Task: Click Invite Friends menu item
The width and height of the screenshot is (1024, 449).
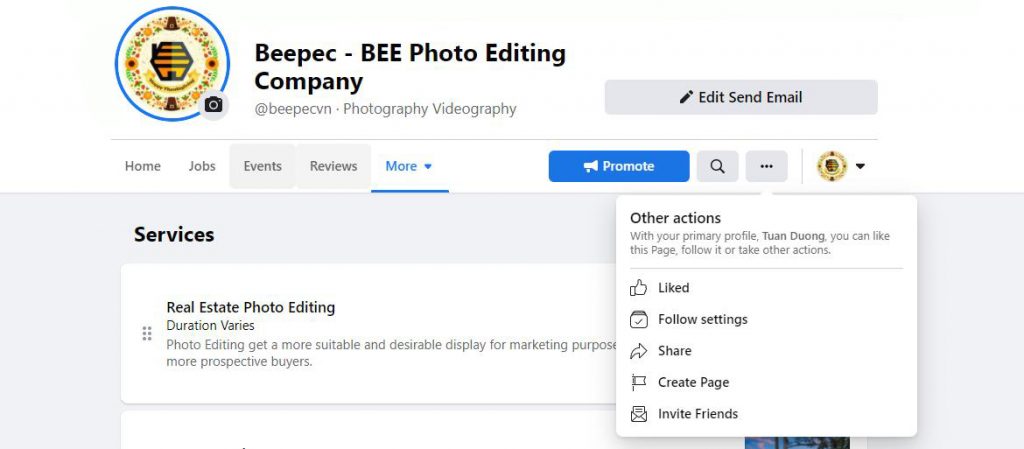Action: click(x=766, y=414)
